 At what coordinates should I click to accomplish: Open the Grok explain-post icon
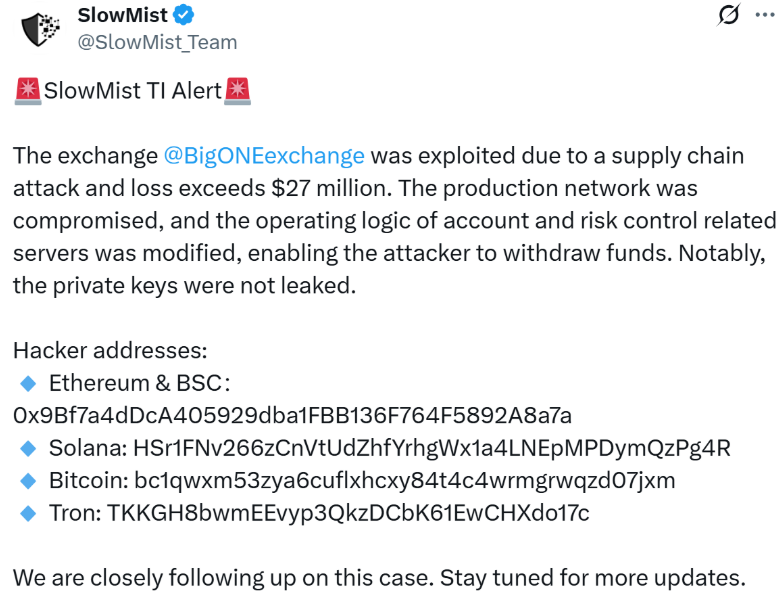[x=729, y=15]
